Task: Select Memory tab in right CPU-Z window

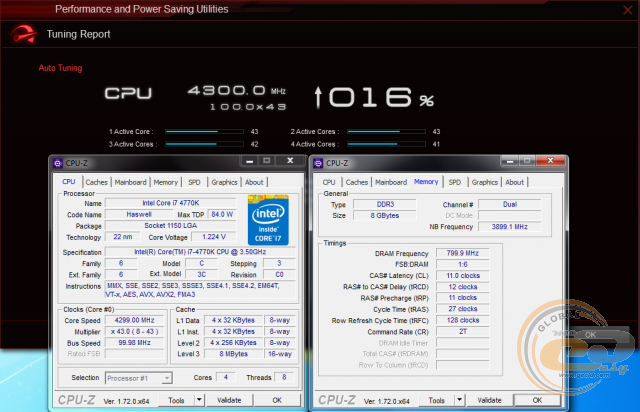Action: point(426,182)
